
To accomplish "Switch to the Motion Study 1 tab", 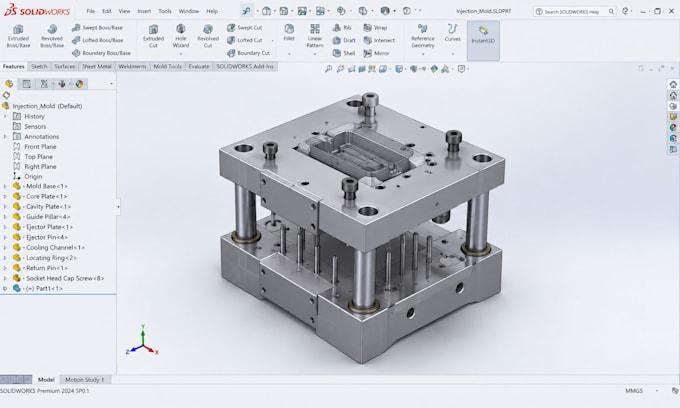I will [85, 379].
